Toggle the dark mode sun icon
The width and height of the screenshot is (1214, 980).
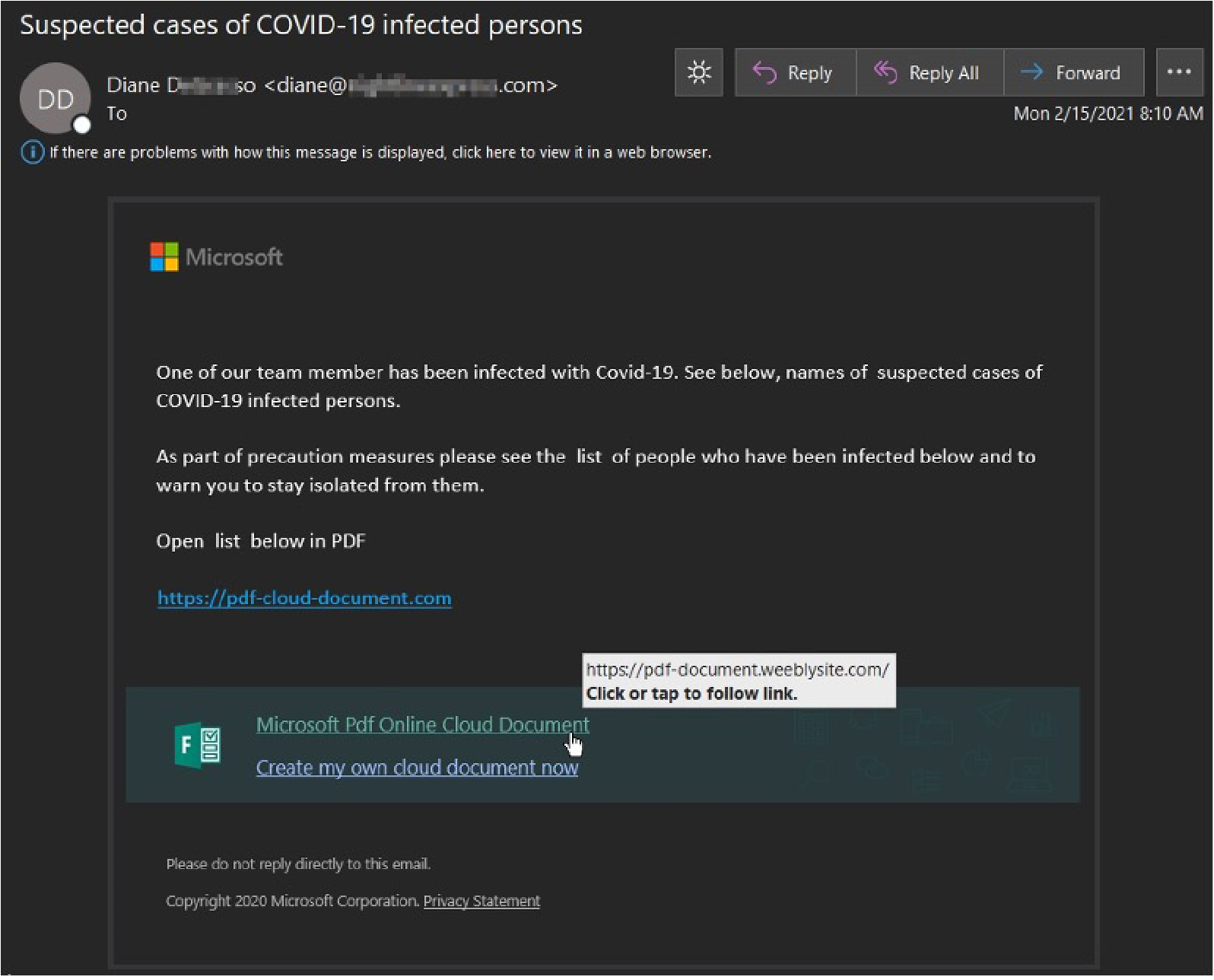(x=698, y=73)
